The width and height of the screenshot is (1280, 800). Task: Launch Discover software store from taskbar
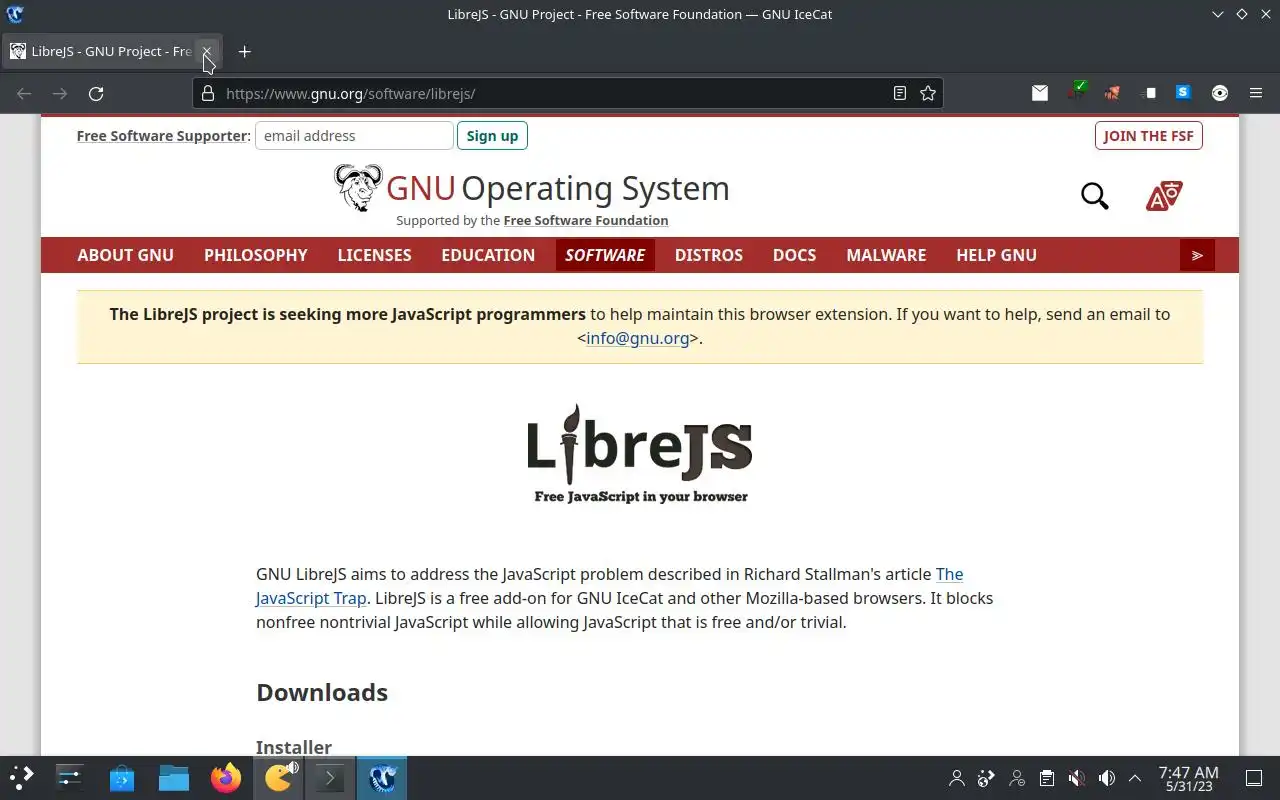coord(122,777)
